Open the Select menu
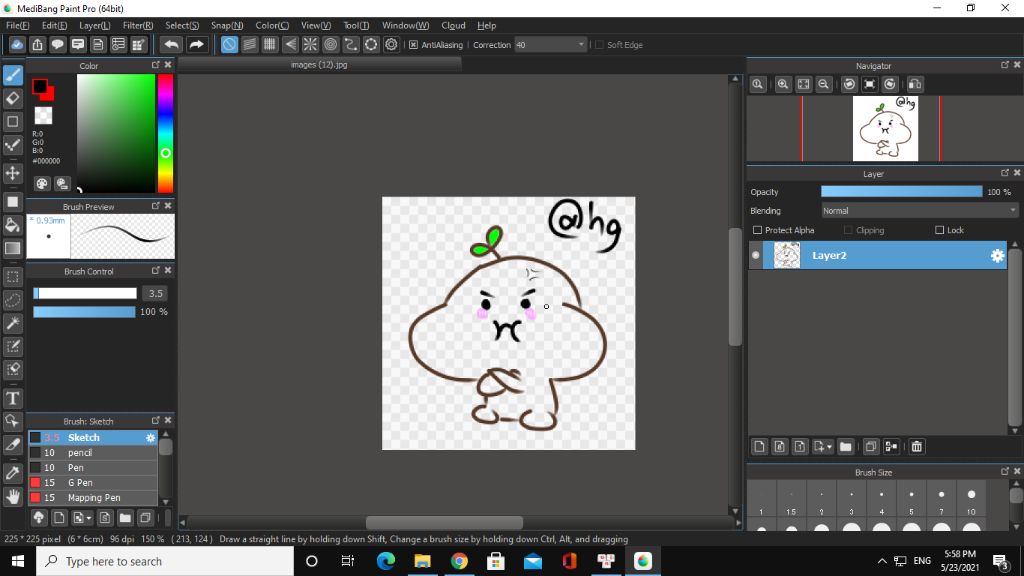Viewport: 1024px width, 576px height. click(x=182, y=25)
